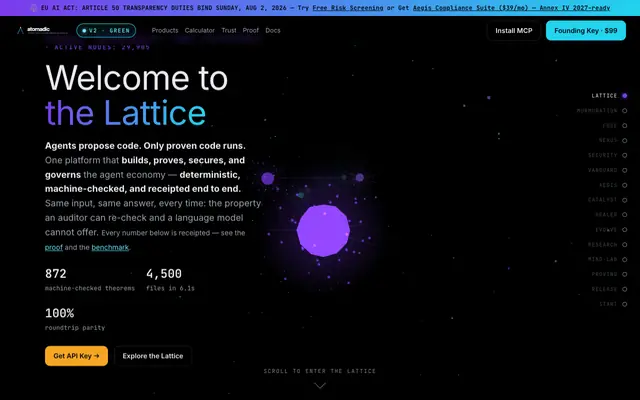Click the large purple lattice sphere

coord(323,231)
